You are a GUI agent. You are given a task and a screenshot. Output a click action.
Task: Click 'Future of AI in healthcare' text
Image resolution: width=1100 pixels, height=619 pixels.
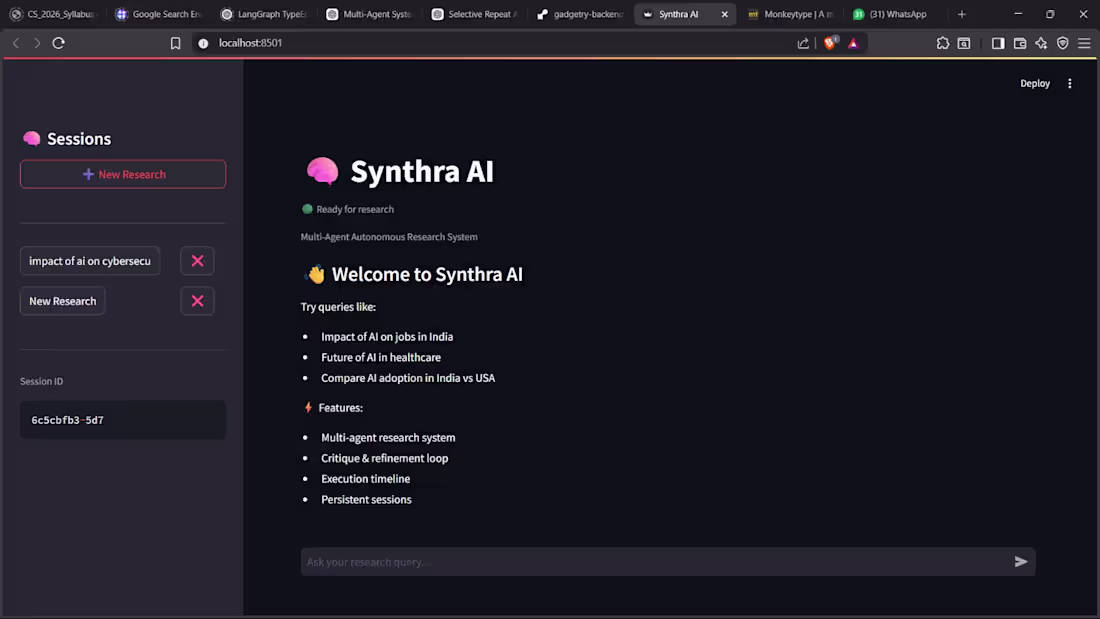(381, 357)
